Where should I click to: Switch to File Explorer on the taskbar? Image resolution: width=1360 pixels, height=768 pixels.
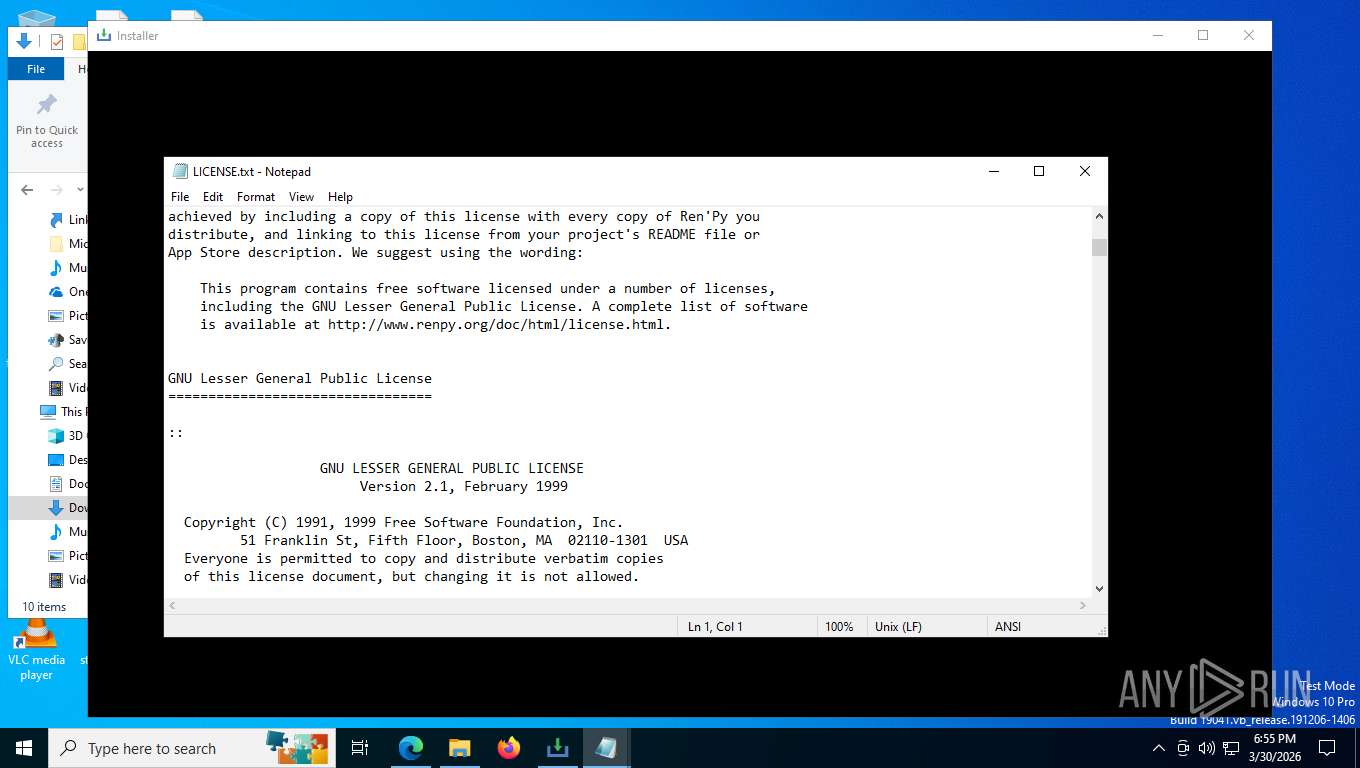click(x=459, y=748)
